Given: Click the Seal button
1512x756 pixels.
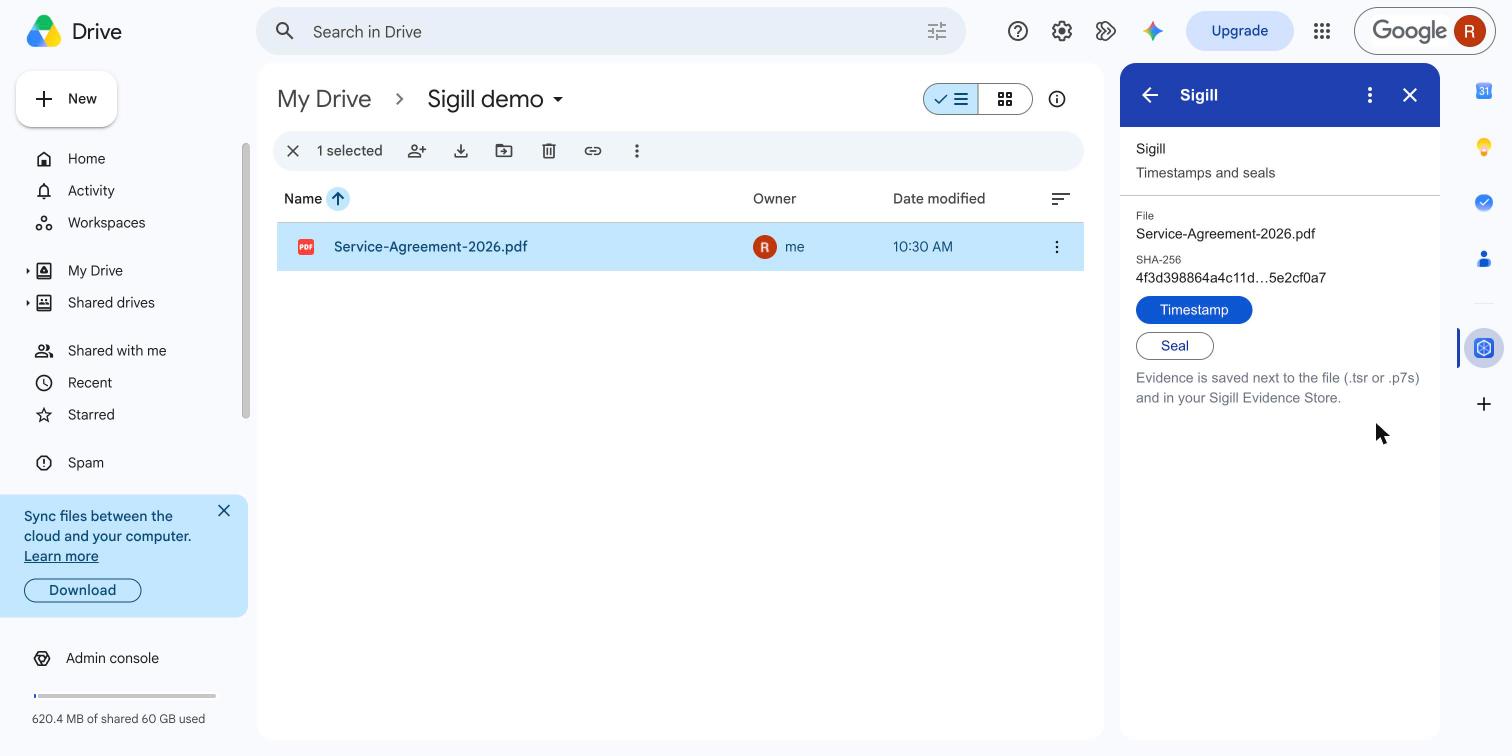Looking at the screenshot, I should click(1175, 346).
